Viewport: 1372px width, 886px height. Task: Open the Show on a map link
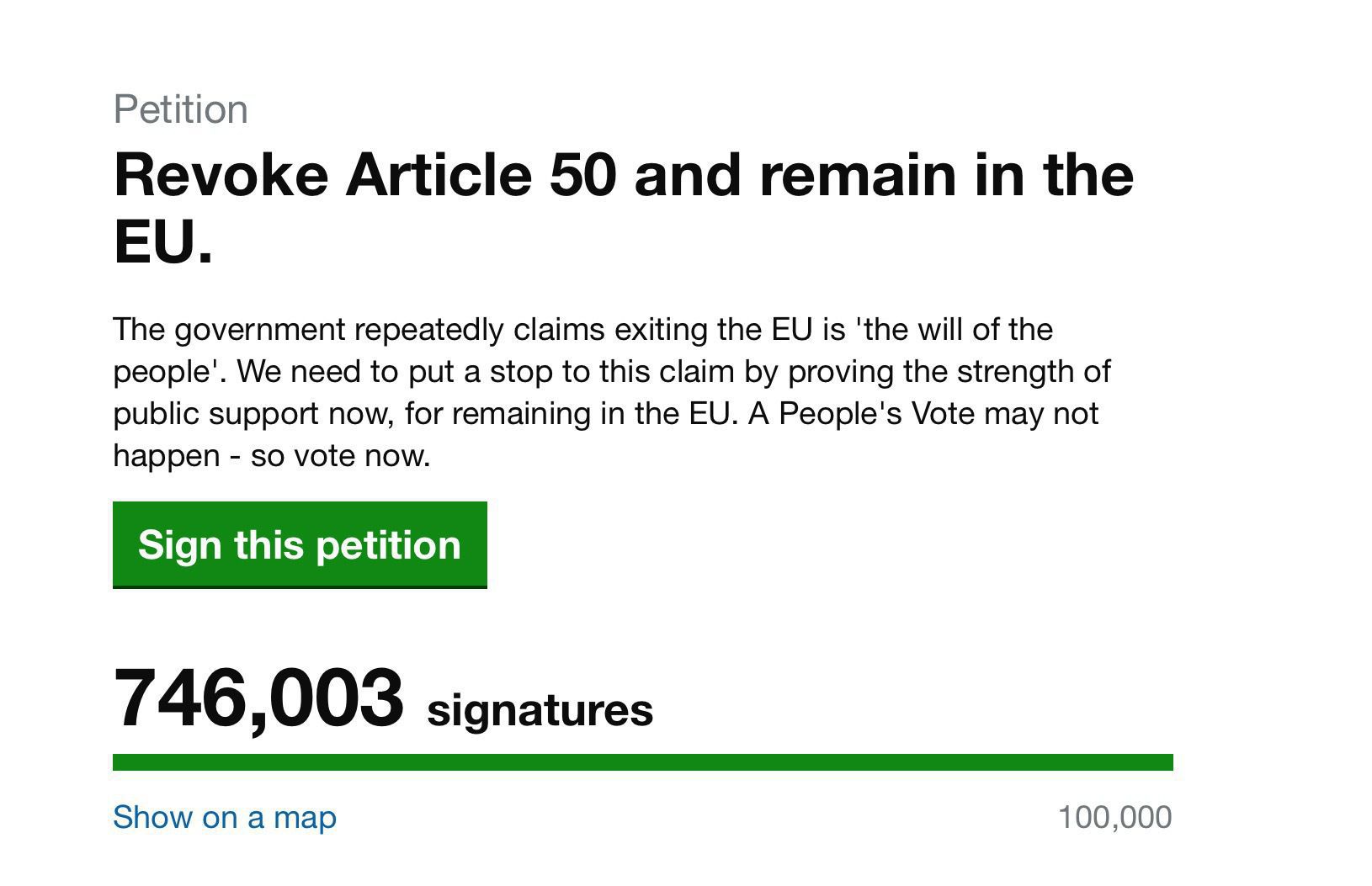tap(225, 817)
